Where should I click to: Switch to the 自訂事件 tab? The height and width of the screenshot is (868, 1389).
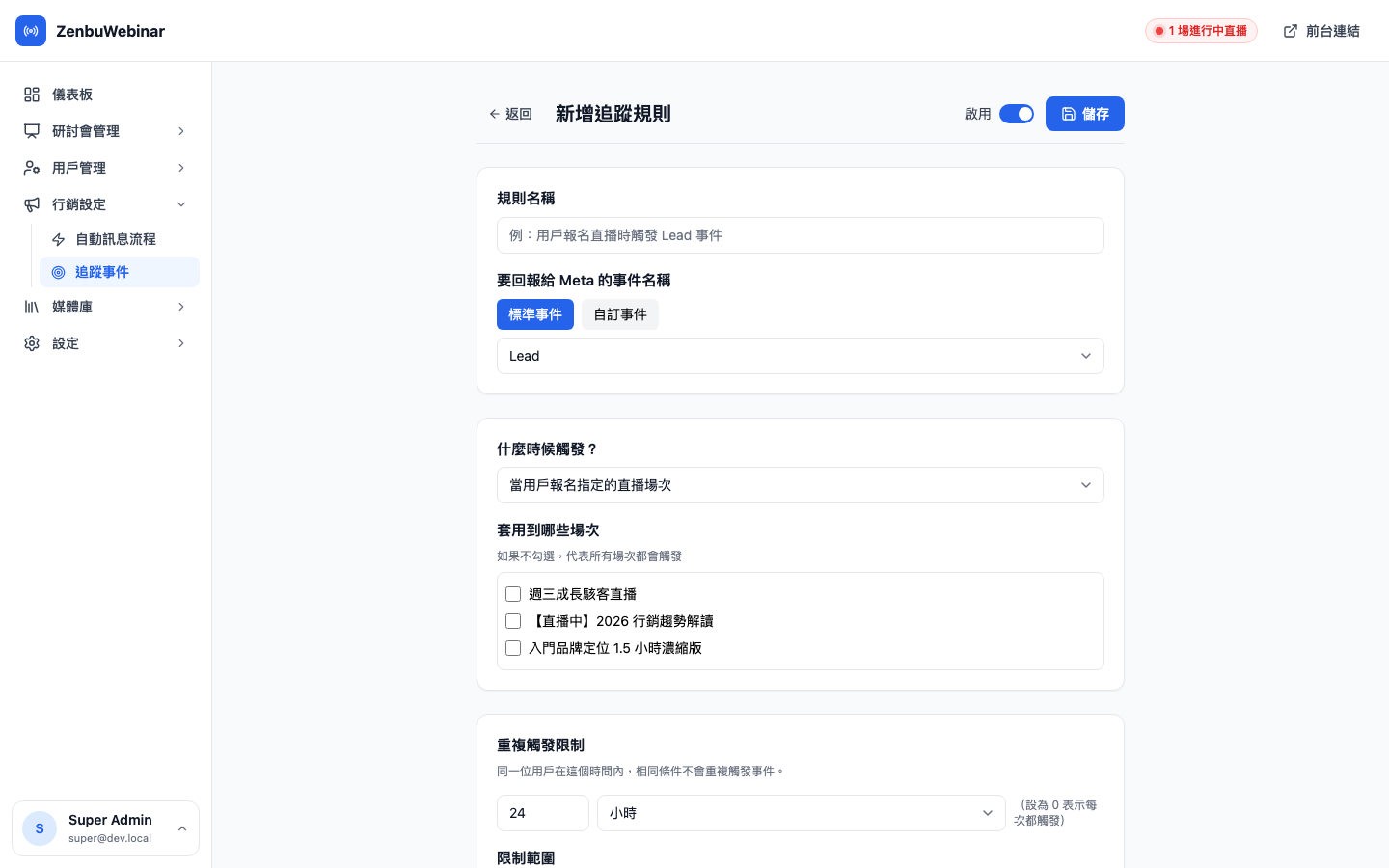tap(620, 314)
